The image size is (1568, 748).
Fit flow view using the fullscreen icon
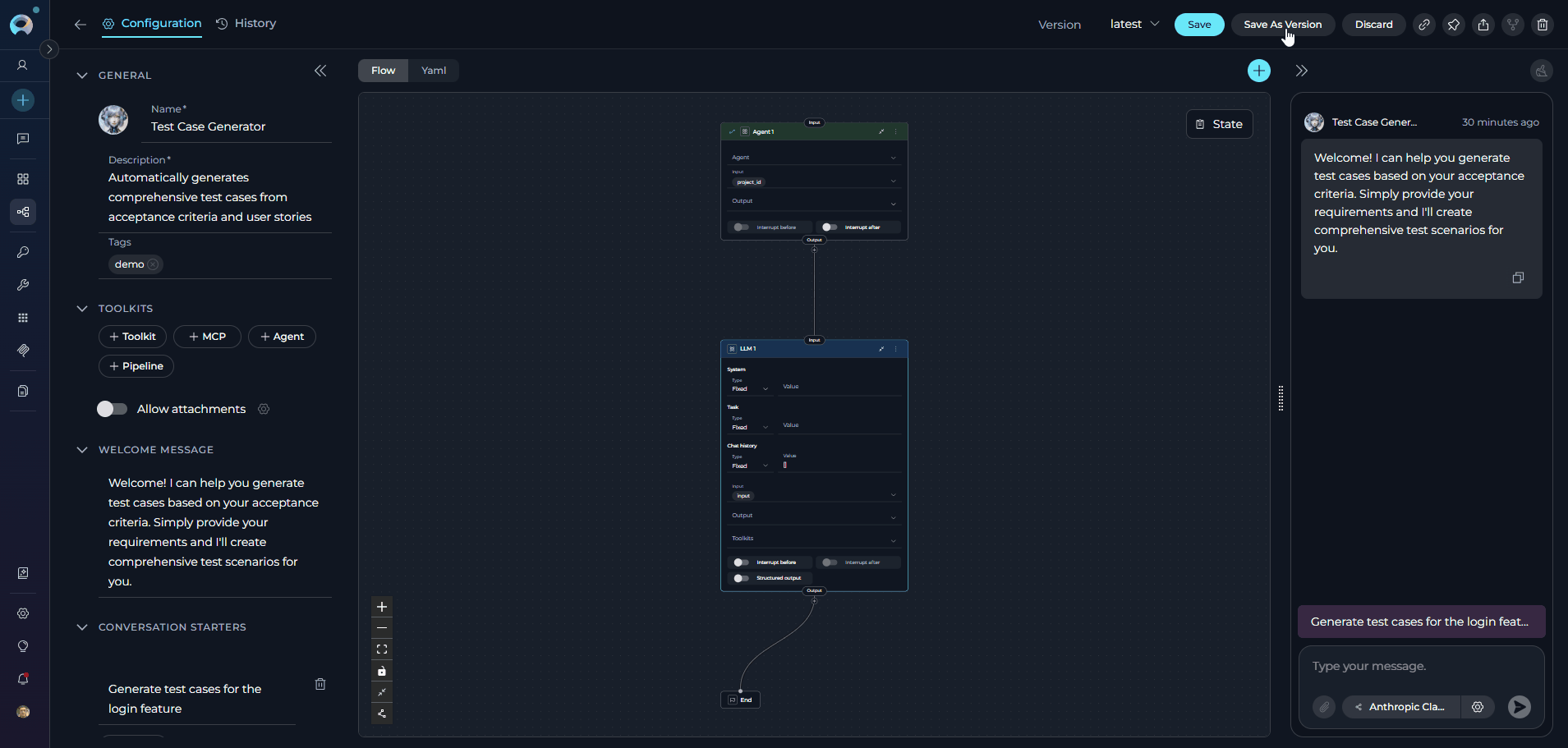click(x=382, y=649)
